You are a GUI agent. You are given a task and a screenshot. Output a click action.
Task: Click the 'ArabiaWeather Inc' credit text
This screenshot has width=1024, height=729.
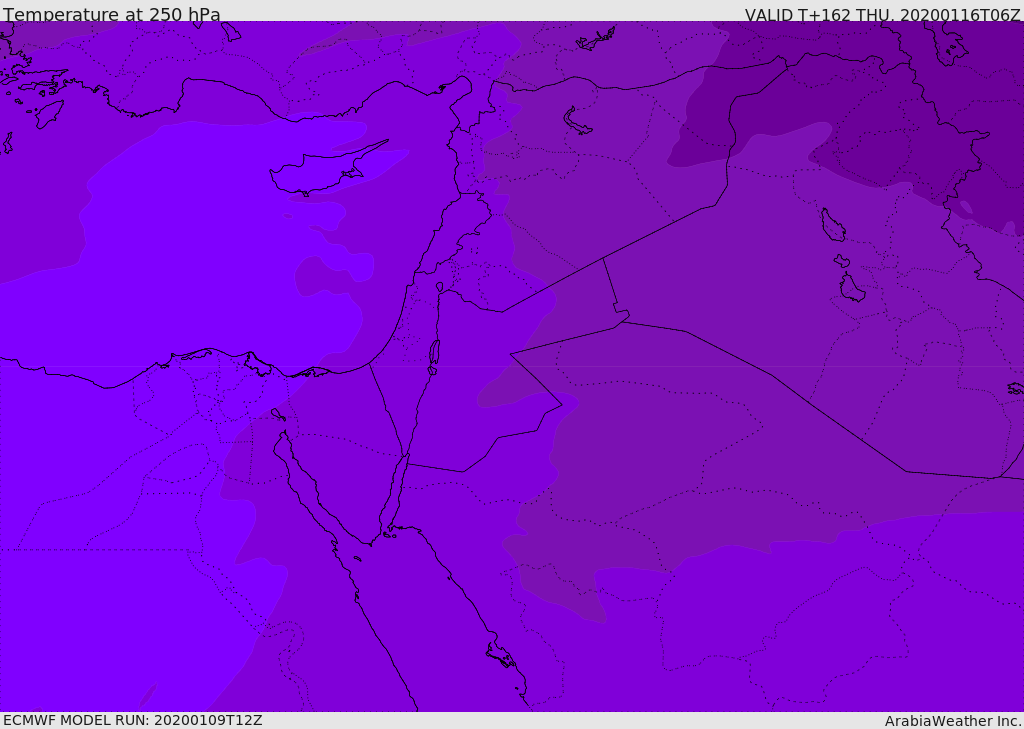[x=952, y=721]
